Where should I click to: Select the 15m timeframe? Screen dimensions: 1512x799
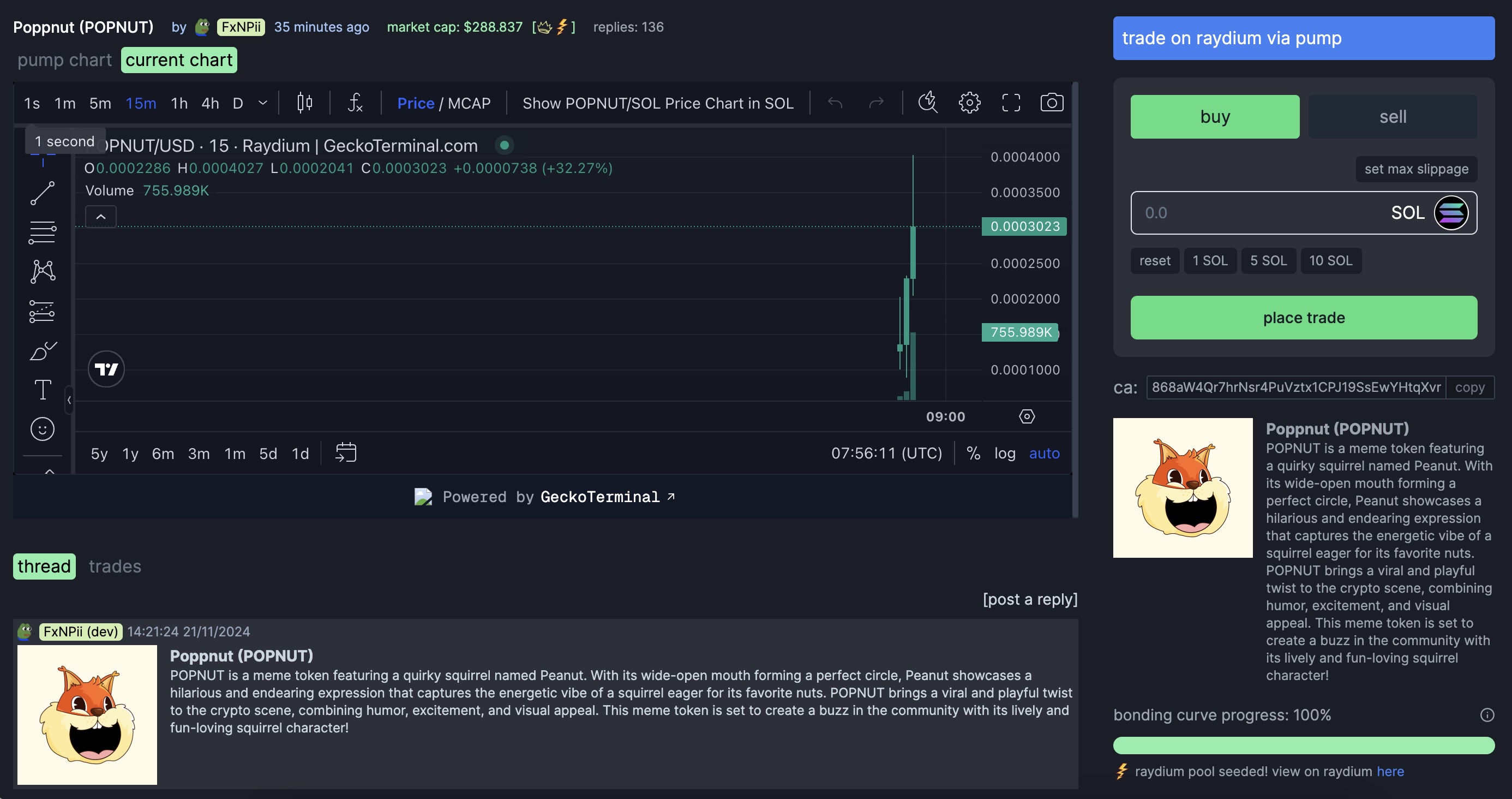click(141, 103)
